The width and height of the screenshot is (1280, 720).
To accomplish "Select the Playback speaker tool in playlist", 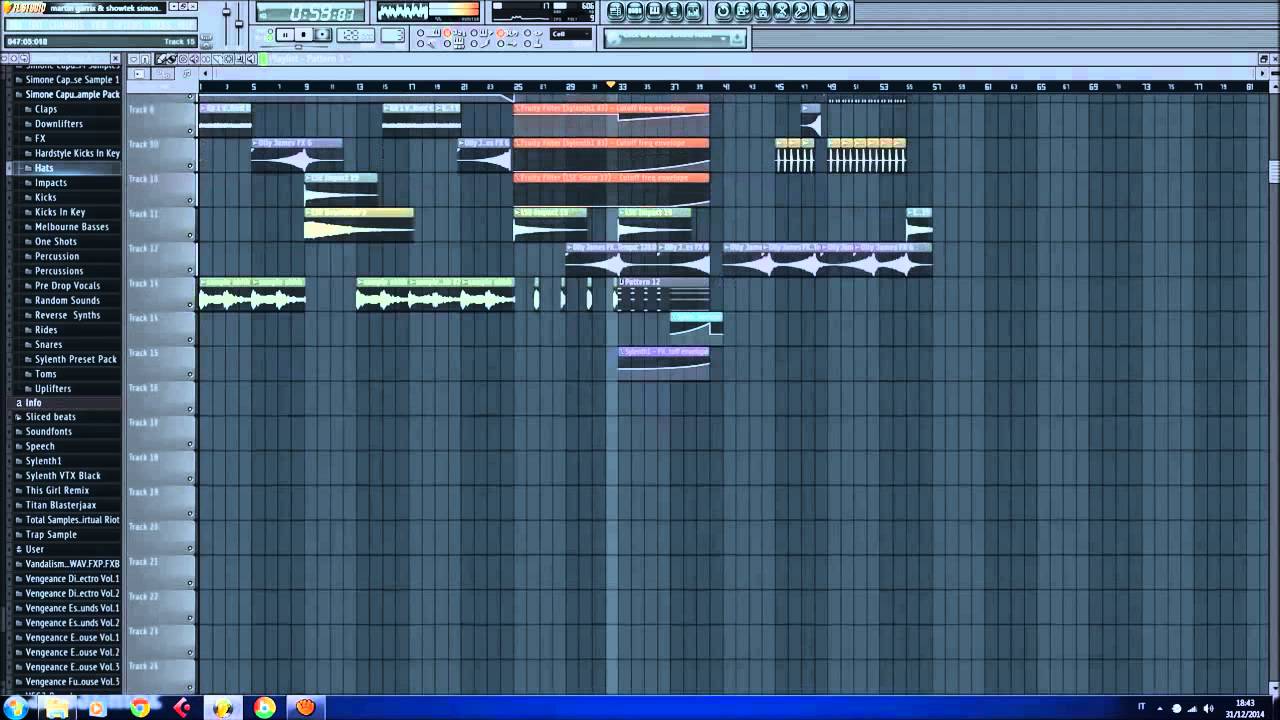I will (x=251, y=59).
